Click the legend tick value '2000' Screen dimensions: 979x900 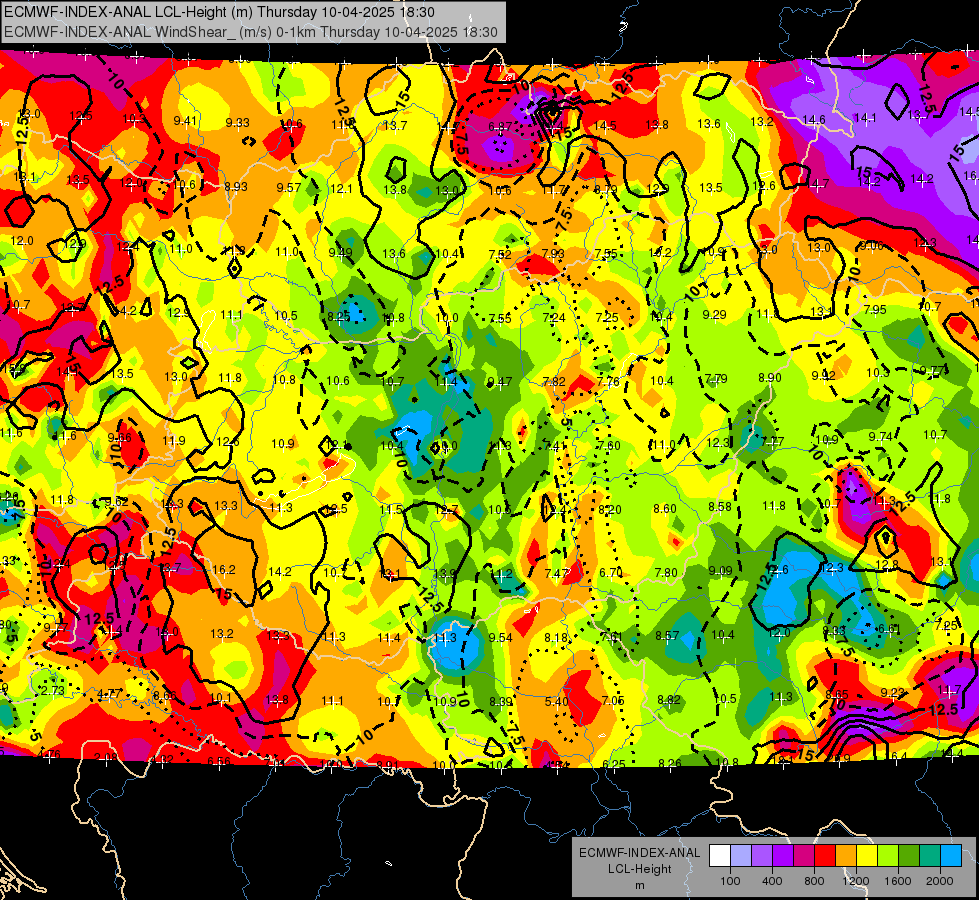coord(939,881)
